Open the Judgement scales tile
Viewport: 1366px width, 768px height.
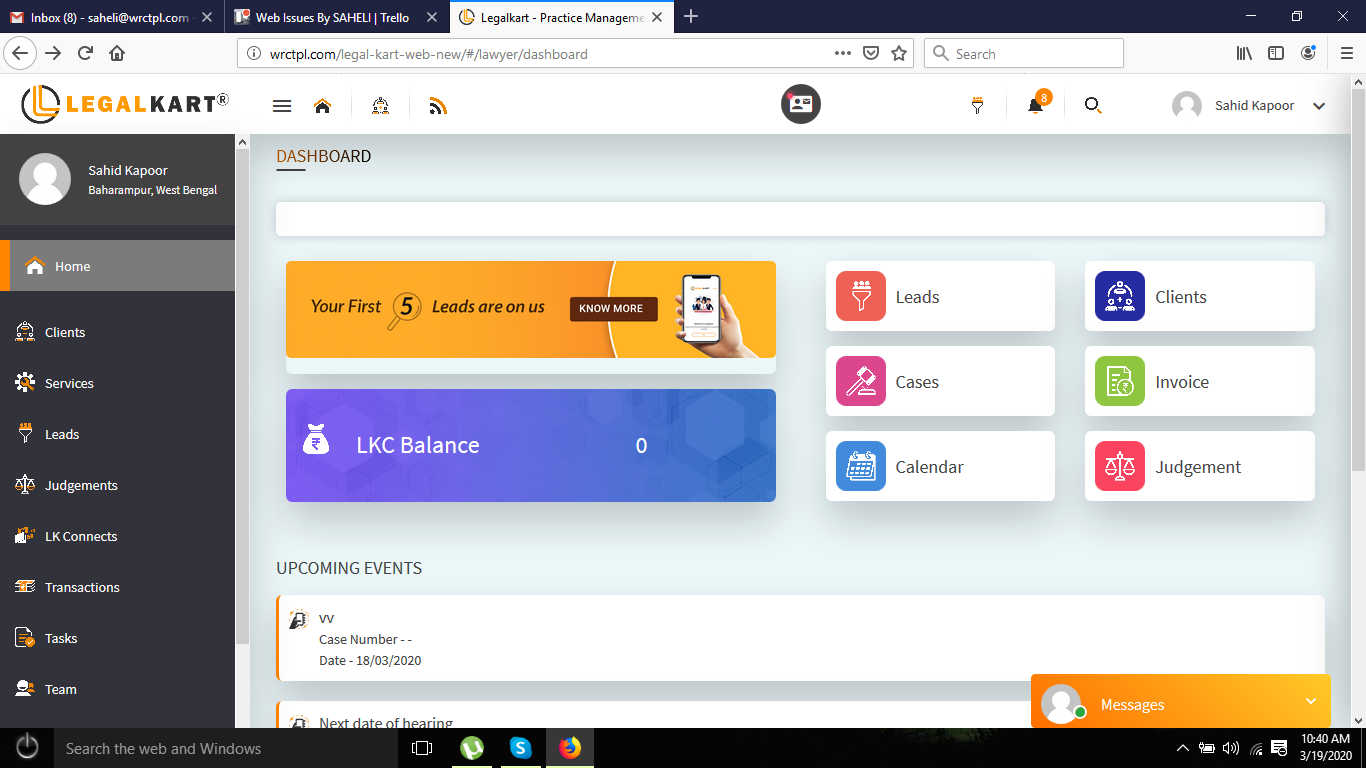(x=1198, y=467)
